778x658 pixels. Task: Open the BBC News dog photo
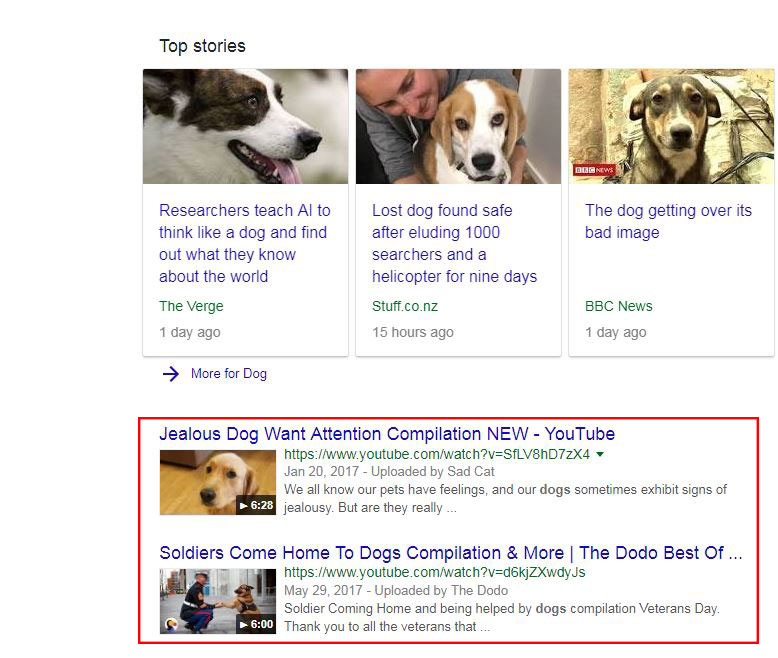(671, 126)
